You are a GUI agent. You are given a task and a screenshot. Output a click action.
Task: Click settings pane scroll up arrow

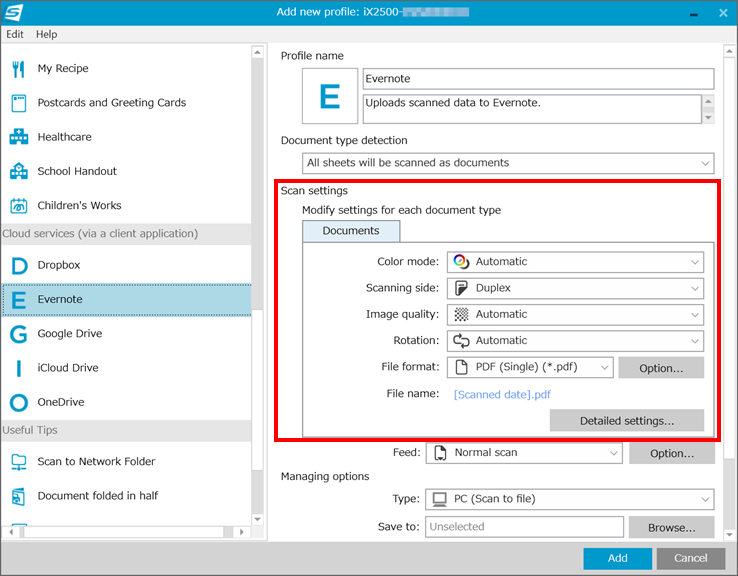[x=729, y=51]
